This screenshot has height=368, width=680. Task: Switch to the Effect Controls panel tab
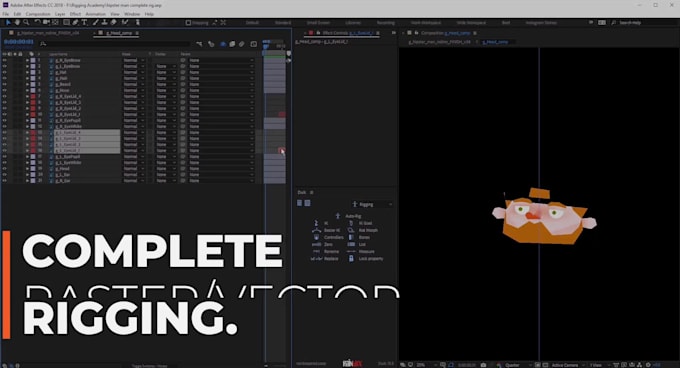coord(347,33)
